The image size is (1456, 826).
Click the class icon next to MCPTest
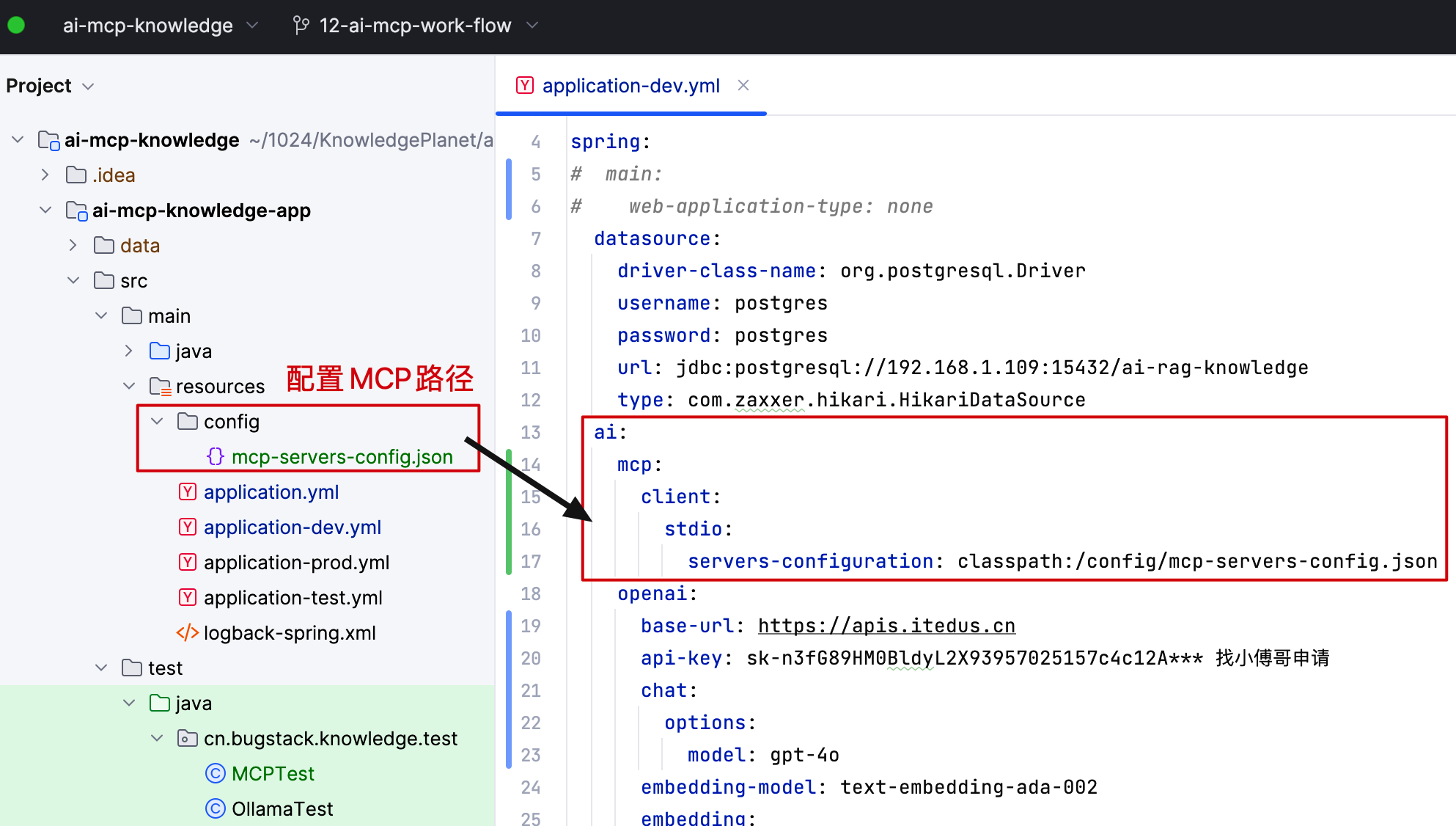click(216, 773)
